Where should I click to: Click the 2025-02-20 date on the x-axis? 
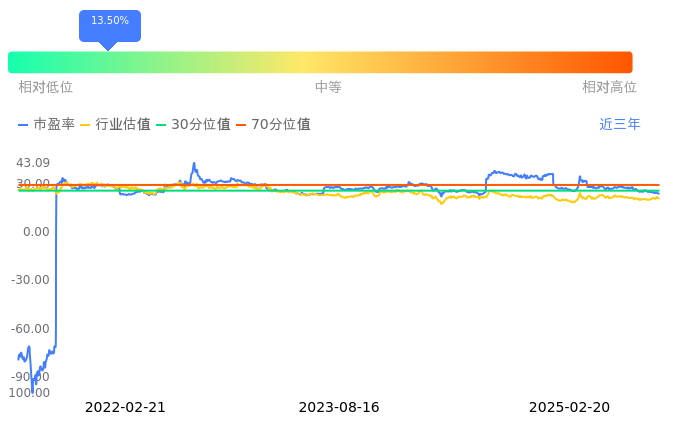tap(569, 407)
